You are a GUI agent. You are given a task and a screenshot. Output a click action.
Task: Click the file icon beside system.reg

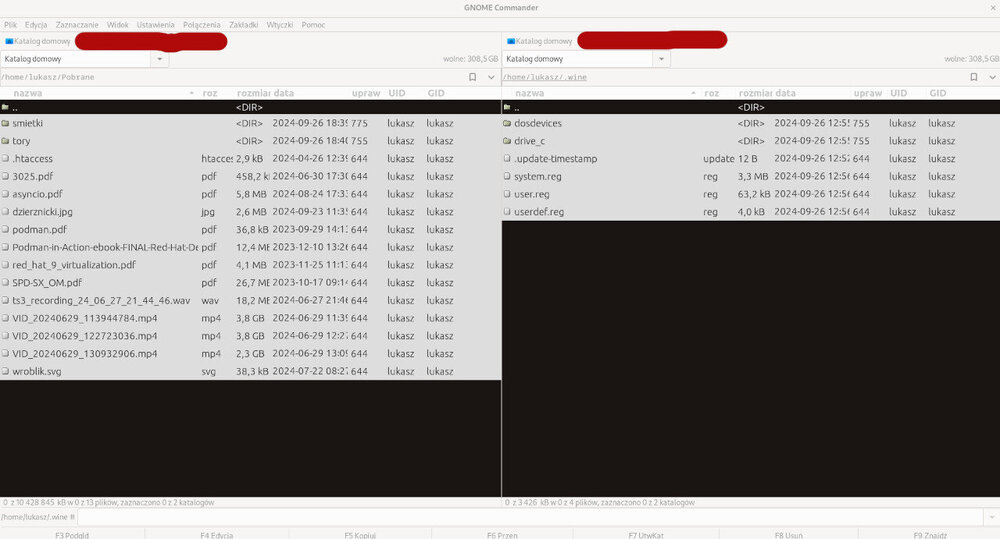tap(507, 176)
